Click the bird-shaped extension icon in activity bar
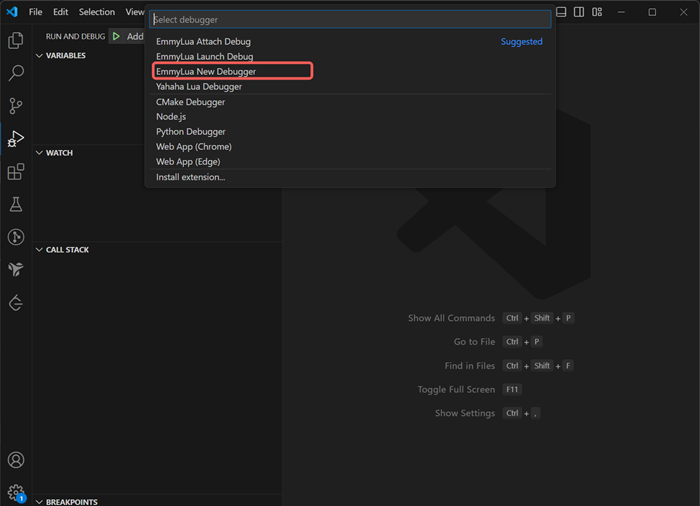The height and width of the screenshot is (506, 700). tap(16, 270)
